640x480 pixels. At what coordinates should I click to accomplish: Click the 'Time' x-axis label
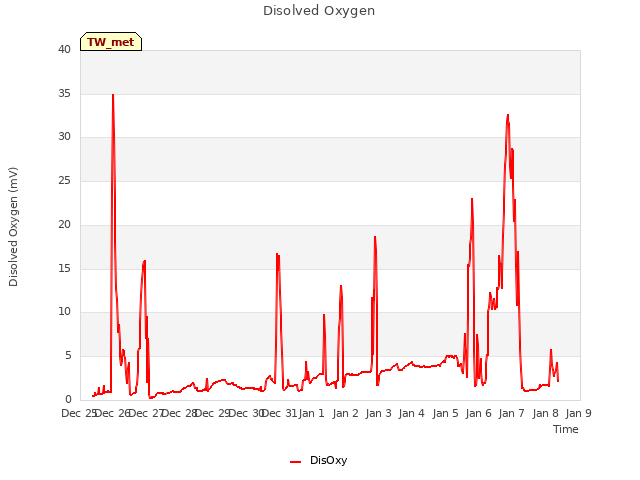(565, 429)
